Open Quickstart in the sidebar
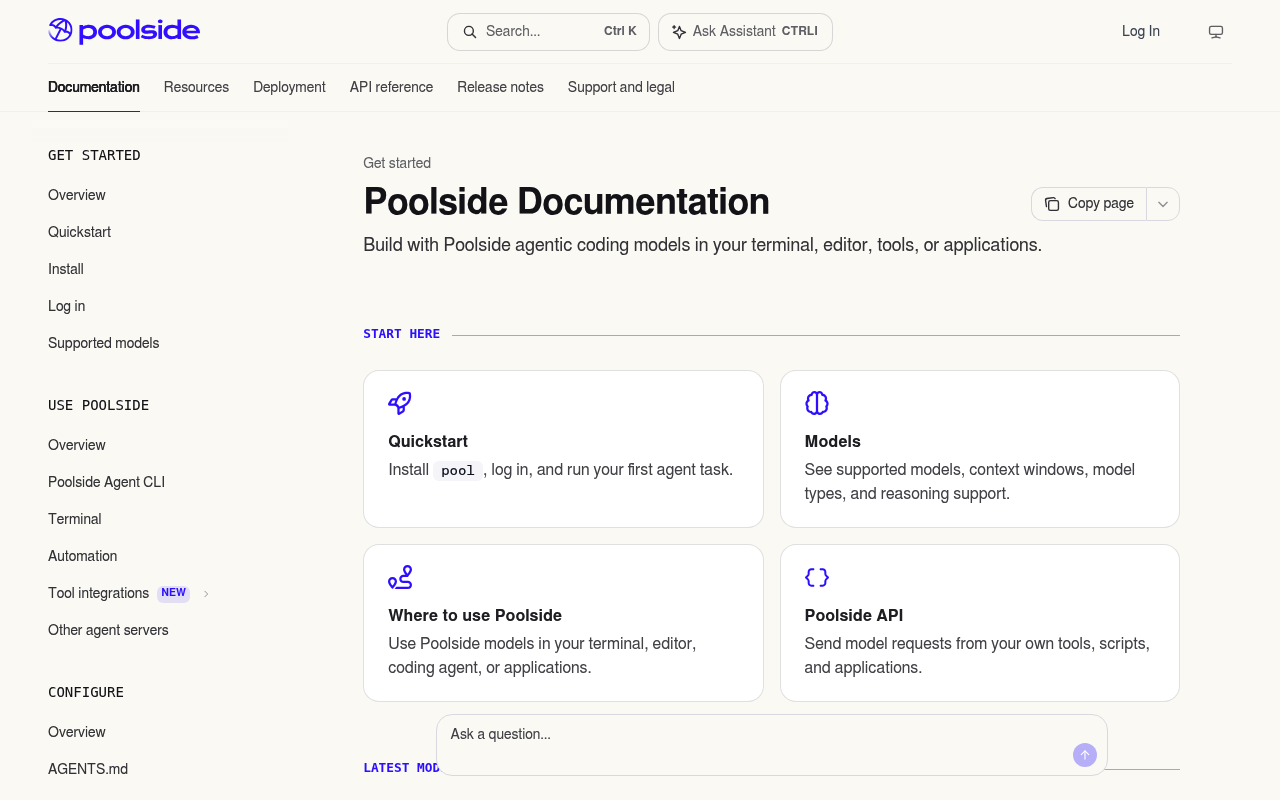Image resolution: width=1280 pixels, height=800 pixels. pos(79,232)
